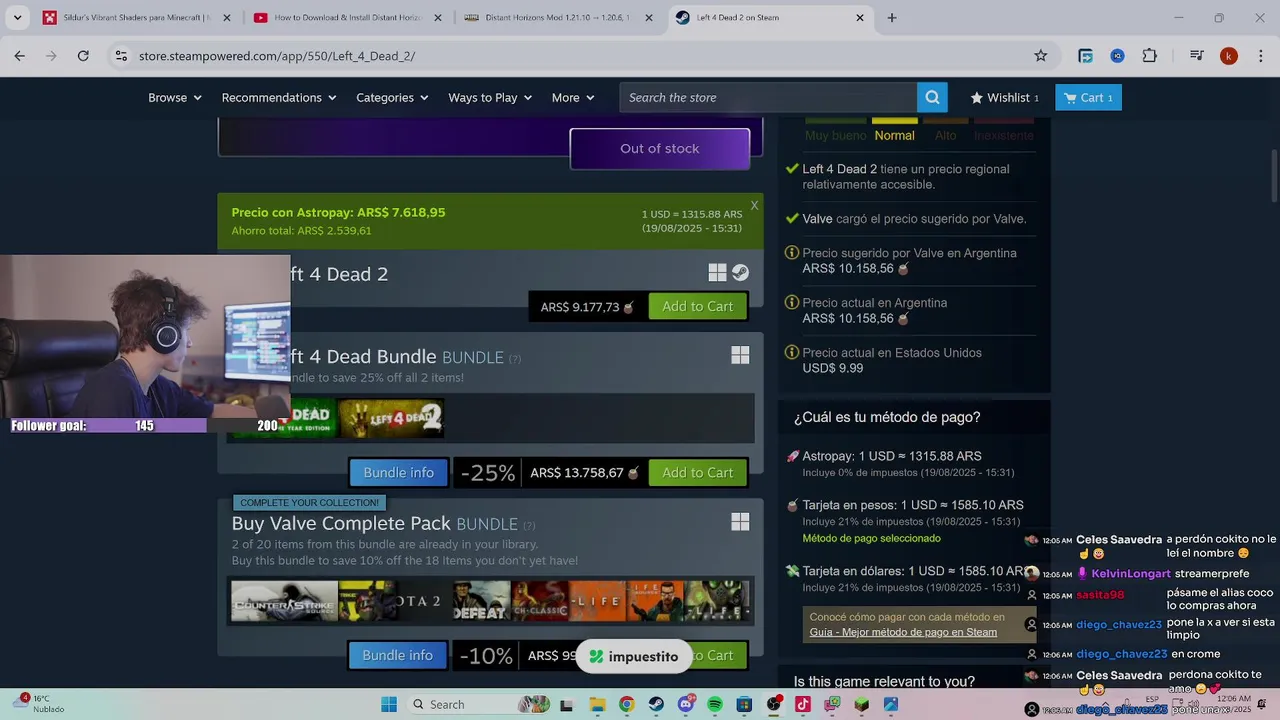Click the help mark beside Left 4 Dead Bundle
Viewport: 1280px width, 720px height.
pos(515,359)
